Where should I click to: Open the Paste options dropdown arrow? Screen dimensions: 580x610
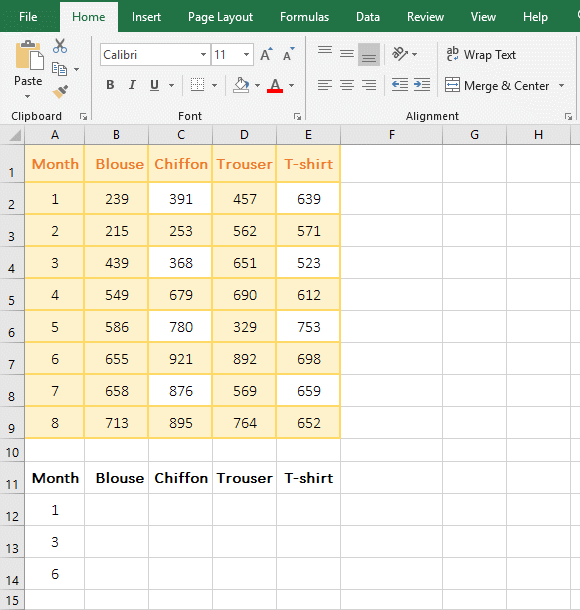pyautogui.click(x=28, y=96)
